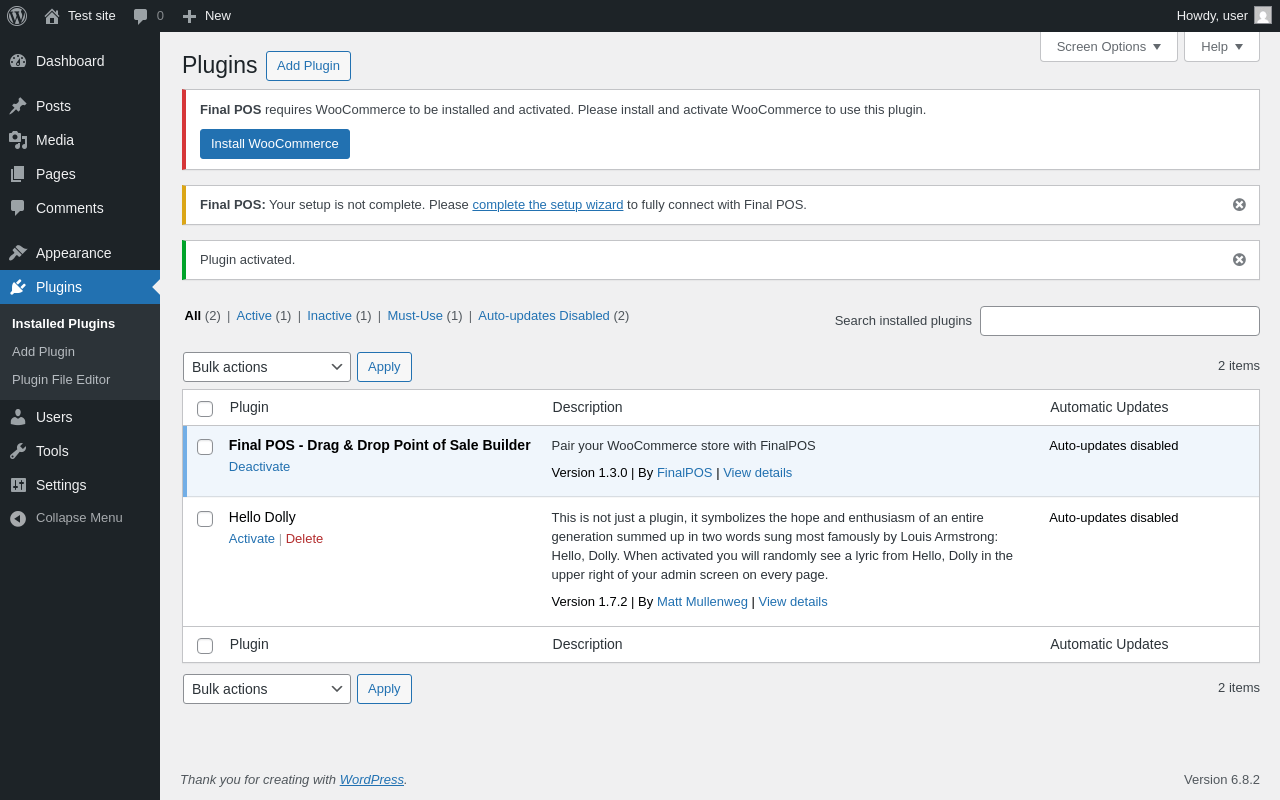
Task: Open Media library icon in sidebar
Action: 18,140
